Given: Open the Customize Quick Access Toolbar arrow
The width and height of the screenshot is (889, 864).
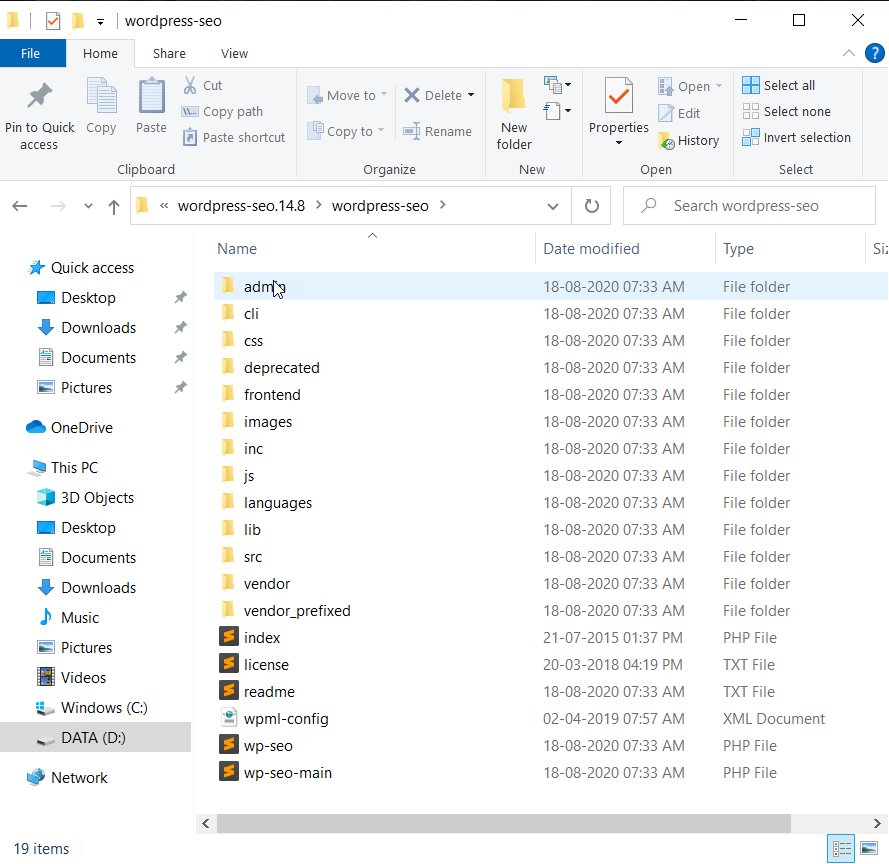Looking at the screenshot, I should coord(100,22).
